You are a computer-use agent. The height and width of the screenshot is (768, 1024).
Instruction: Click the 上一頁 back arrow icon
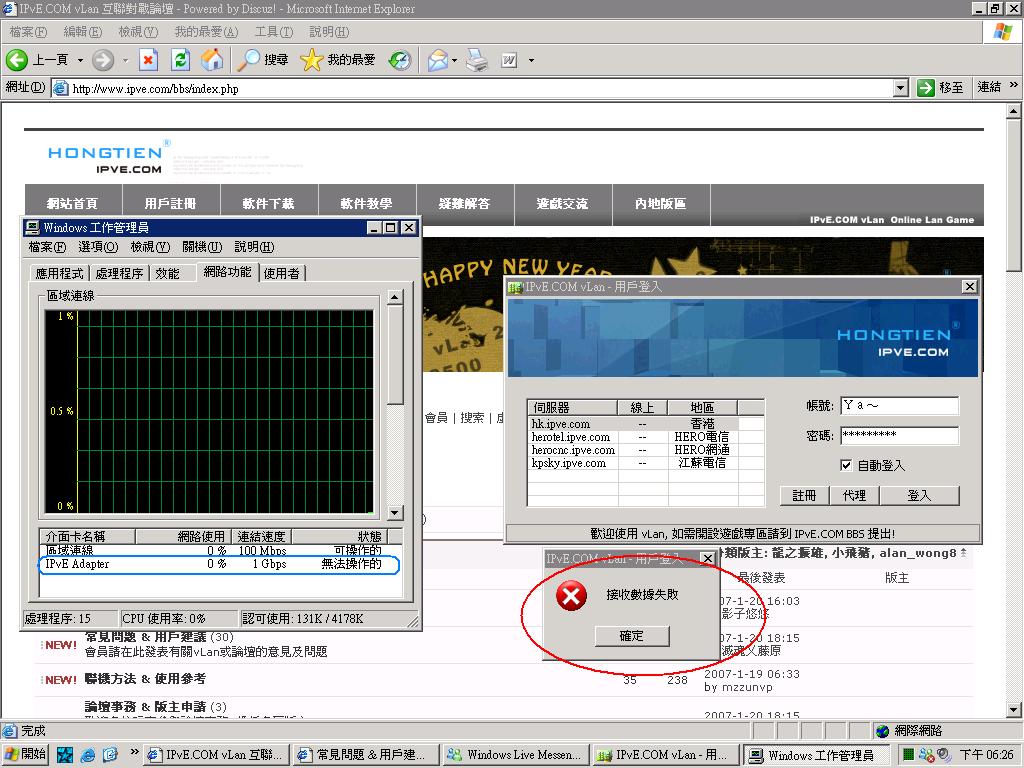pos(17,60)
